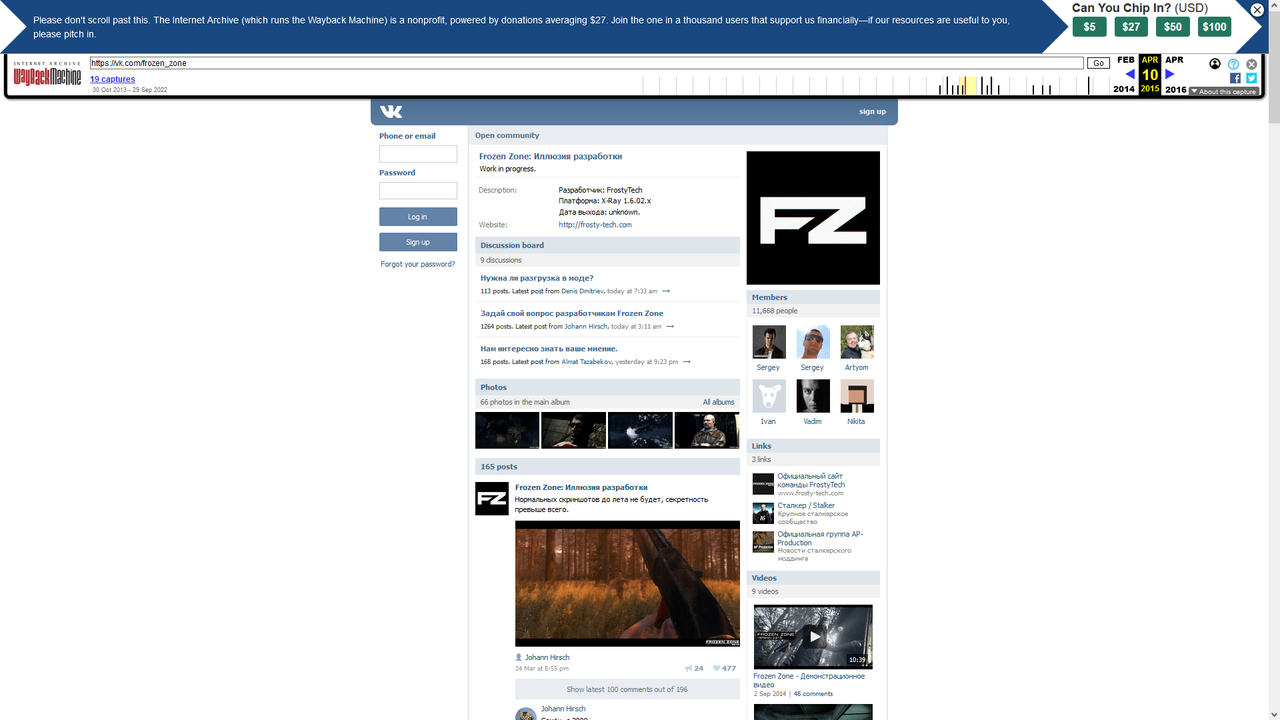Focus the Password field
The width and height of the screenshot is (1280, 720).
pyautogui.click(x=418, y=190)
